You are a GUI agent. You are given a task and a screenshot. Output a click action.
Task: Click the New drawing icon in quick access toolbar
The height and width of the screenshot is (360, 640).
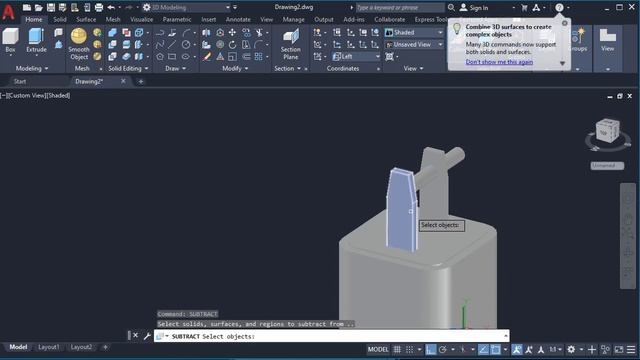tap(27, 7)
